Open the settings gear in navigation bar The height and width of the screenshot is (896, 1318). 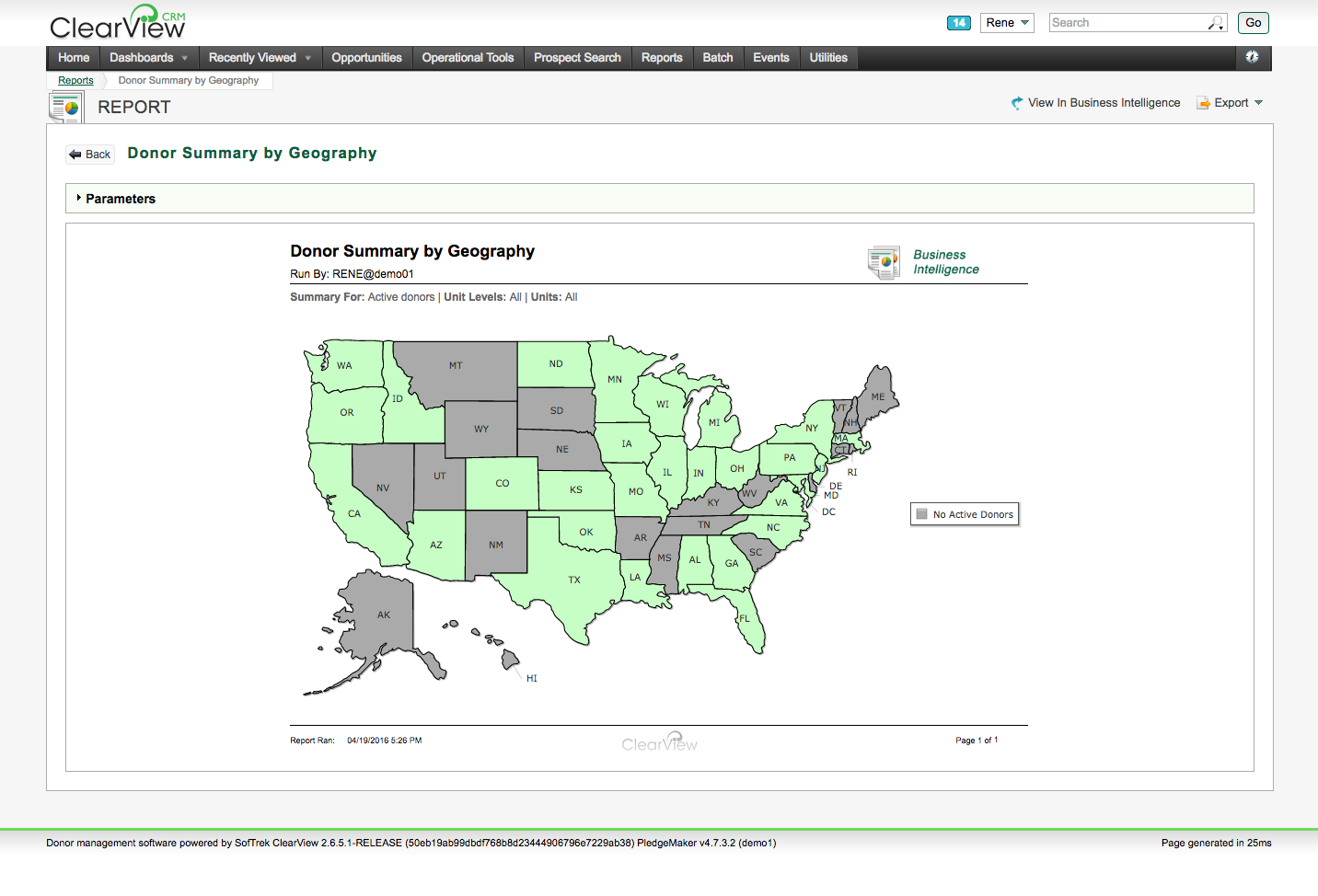point(1252,57)
